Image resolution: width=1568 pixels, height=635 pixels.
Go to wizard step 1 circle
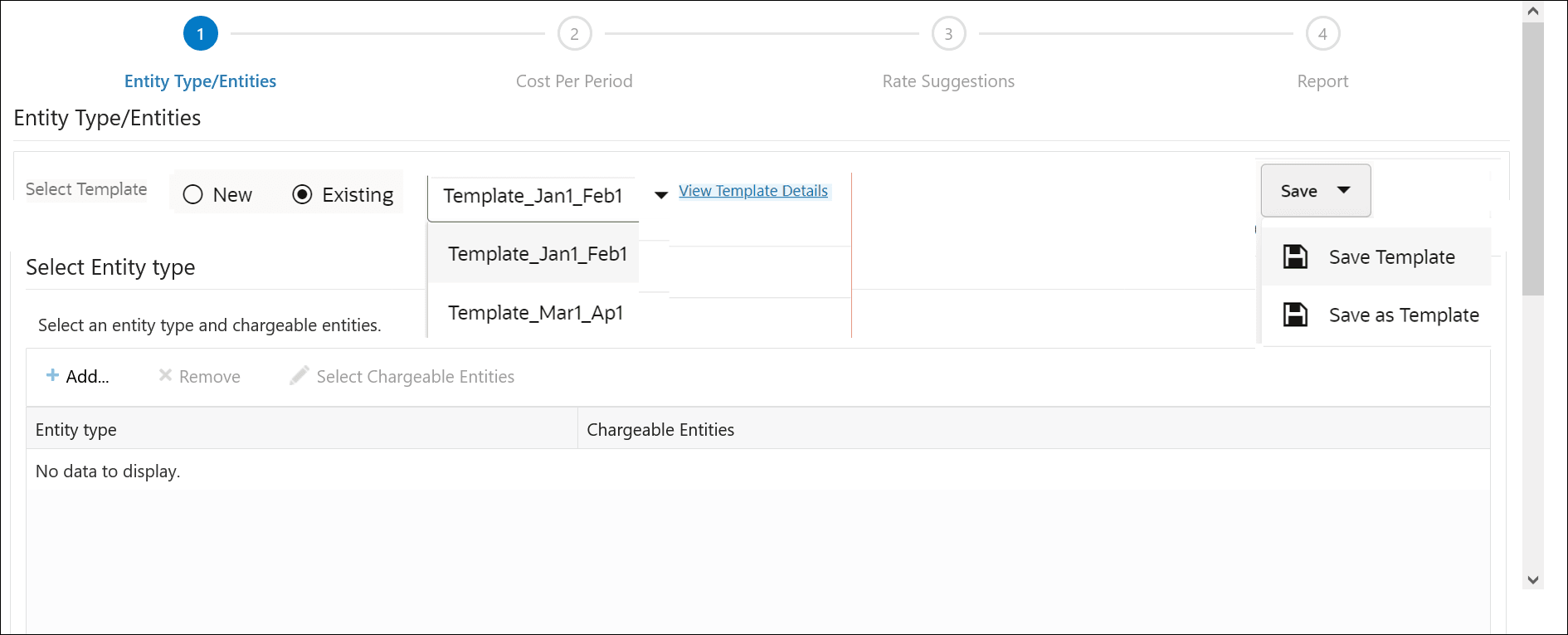point(200,34)
